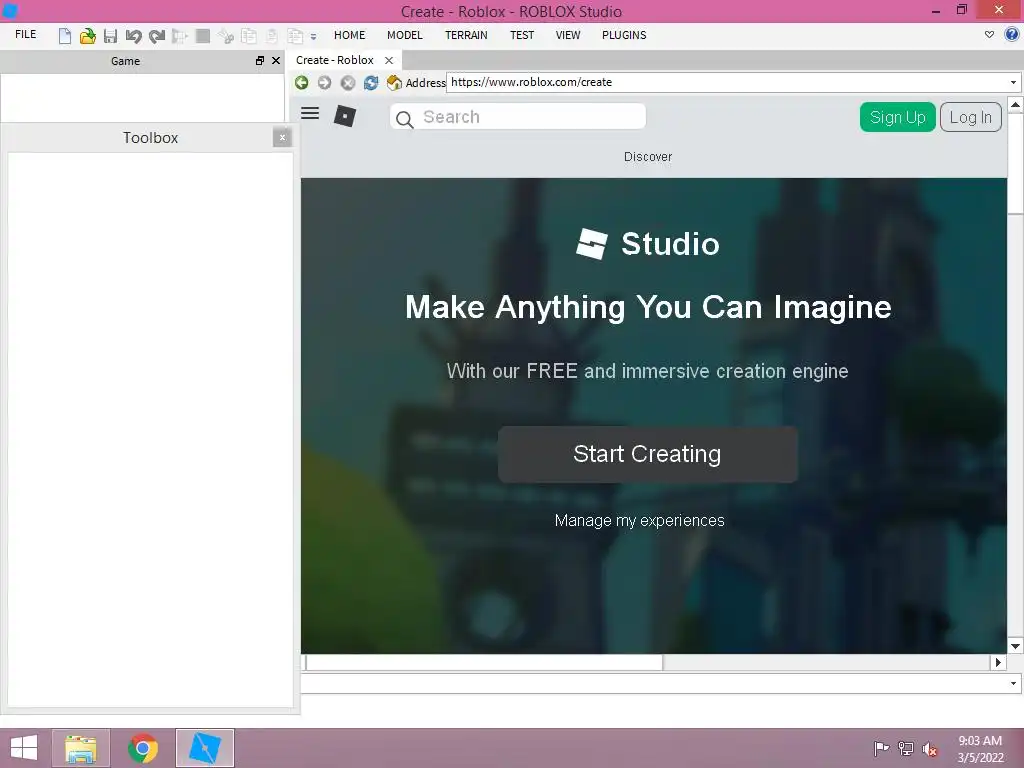Click the green Sign Up button
The width and height of the screenshot is (1024, 768).
[897, 118]
